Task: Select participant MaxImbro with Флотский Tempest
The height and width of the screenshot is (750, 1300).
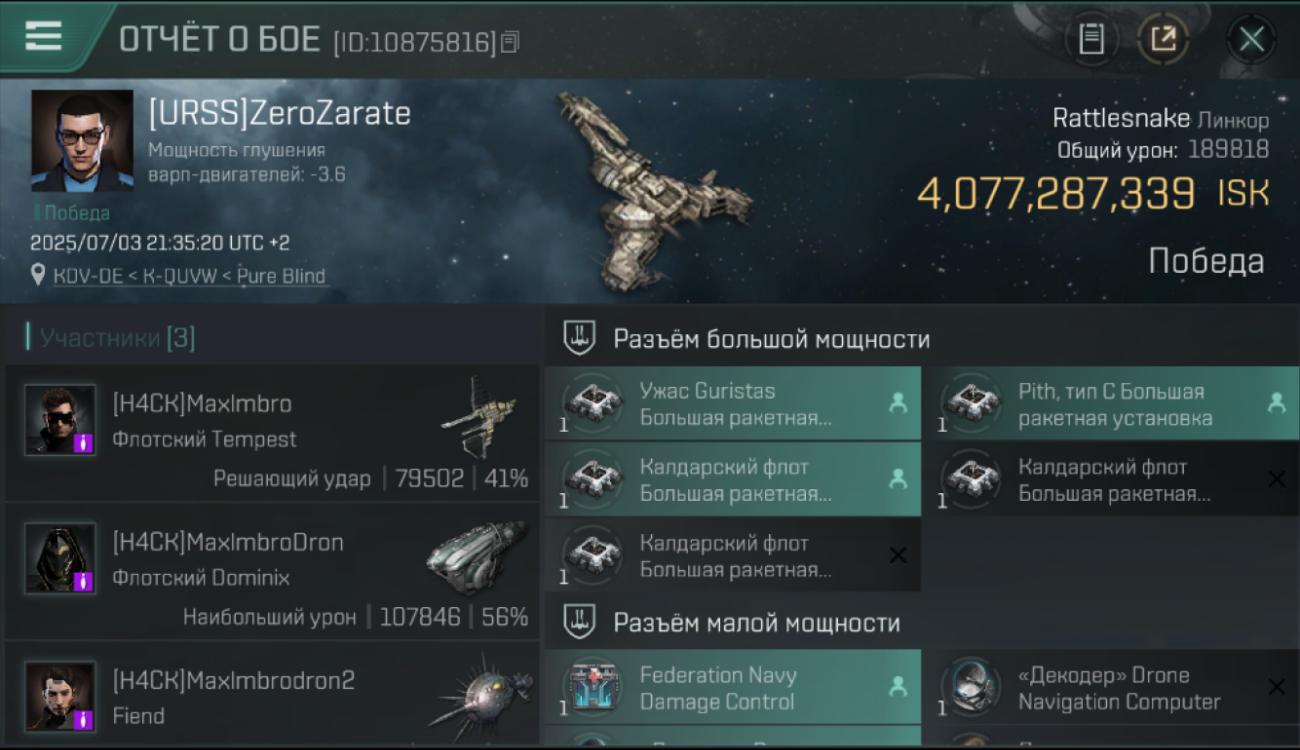Action: click(x=272, y=433)
